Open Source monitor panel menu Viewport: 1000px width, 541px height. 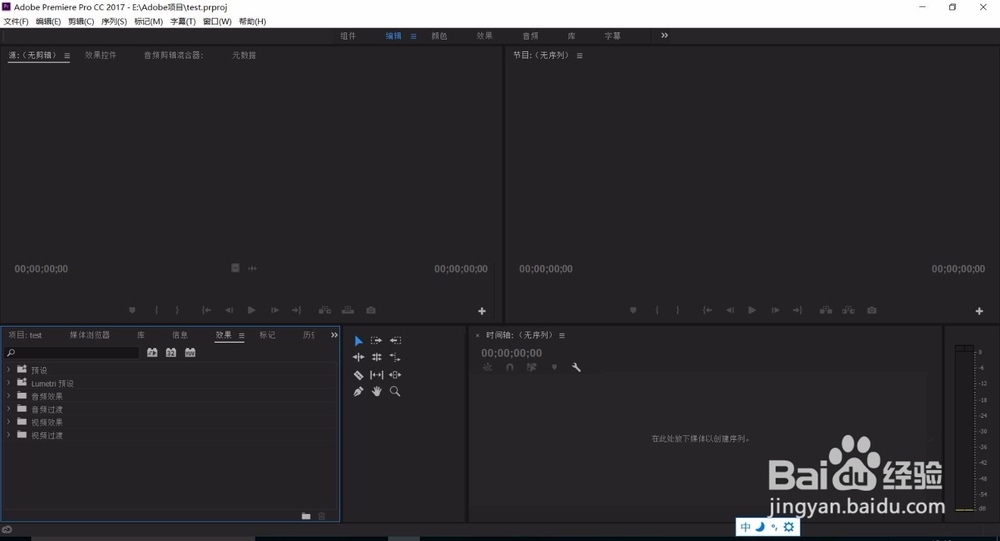pyautogui.click(x=67, y=56)
